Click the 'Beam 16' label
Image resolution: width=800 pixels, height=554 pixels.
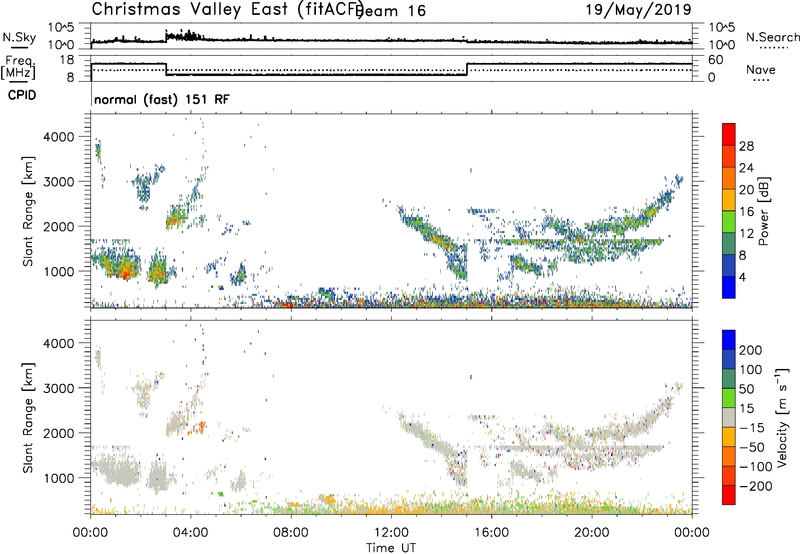392,11
